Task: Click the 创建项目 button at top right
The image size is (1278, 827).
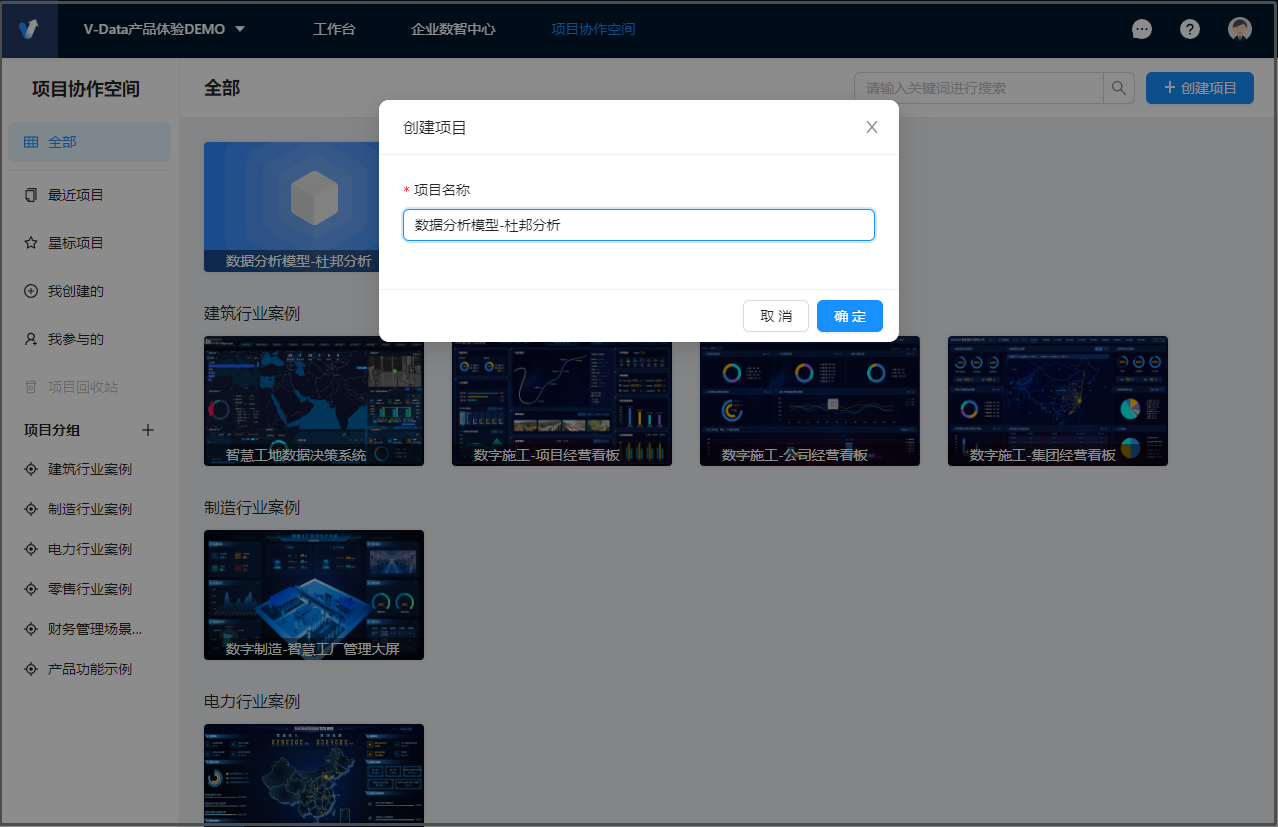Action: (1199, 88)
